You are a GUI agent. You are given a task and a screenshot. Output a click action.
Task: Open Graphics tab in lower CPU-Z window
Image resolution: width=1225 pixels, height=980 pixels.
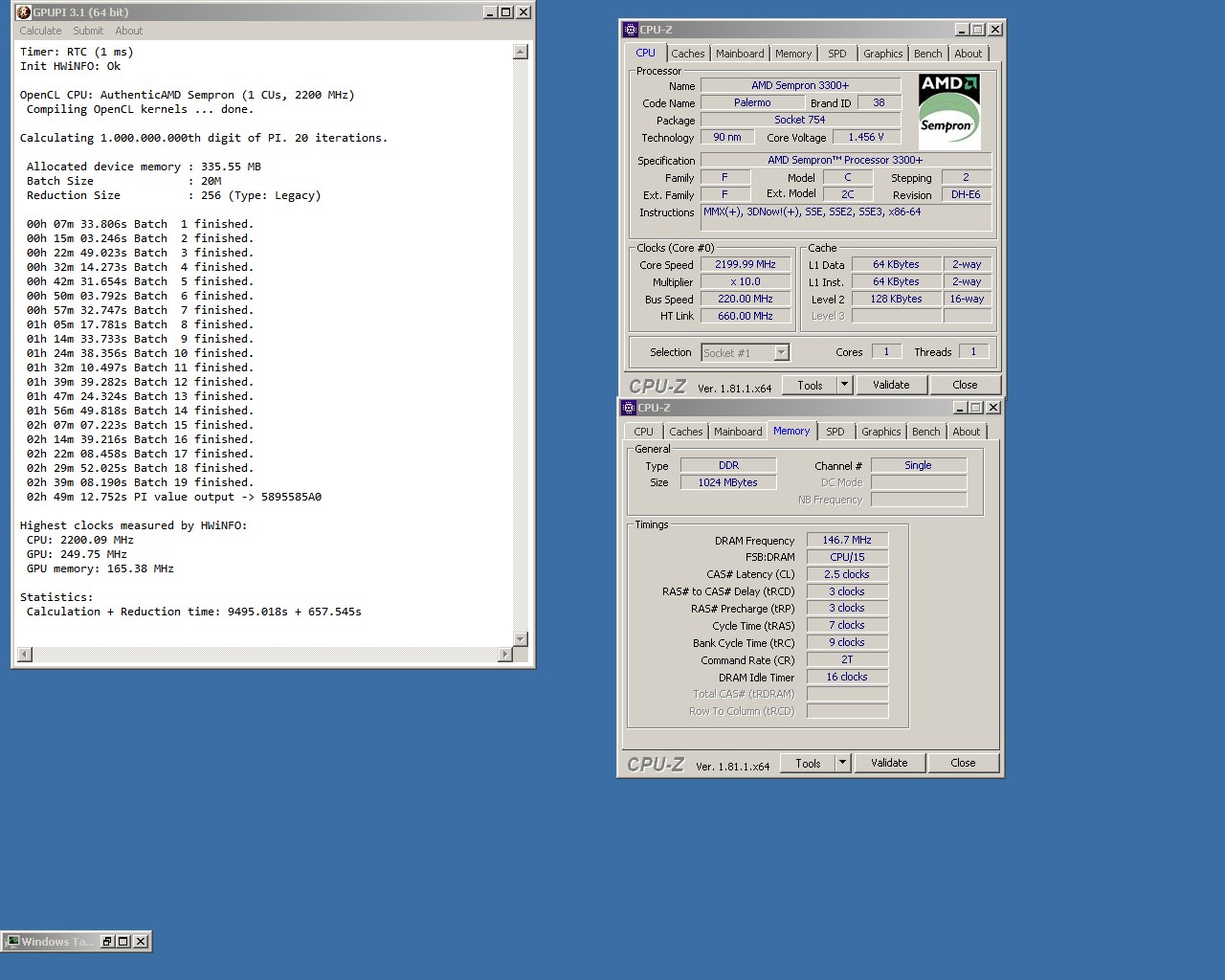[x=880, y=432]
